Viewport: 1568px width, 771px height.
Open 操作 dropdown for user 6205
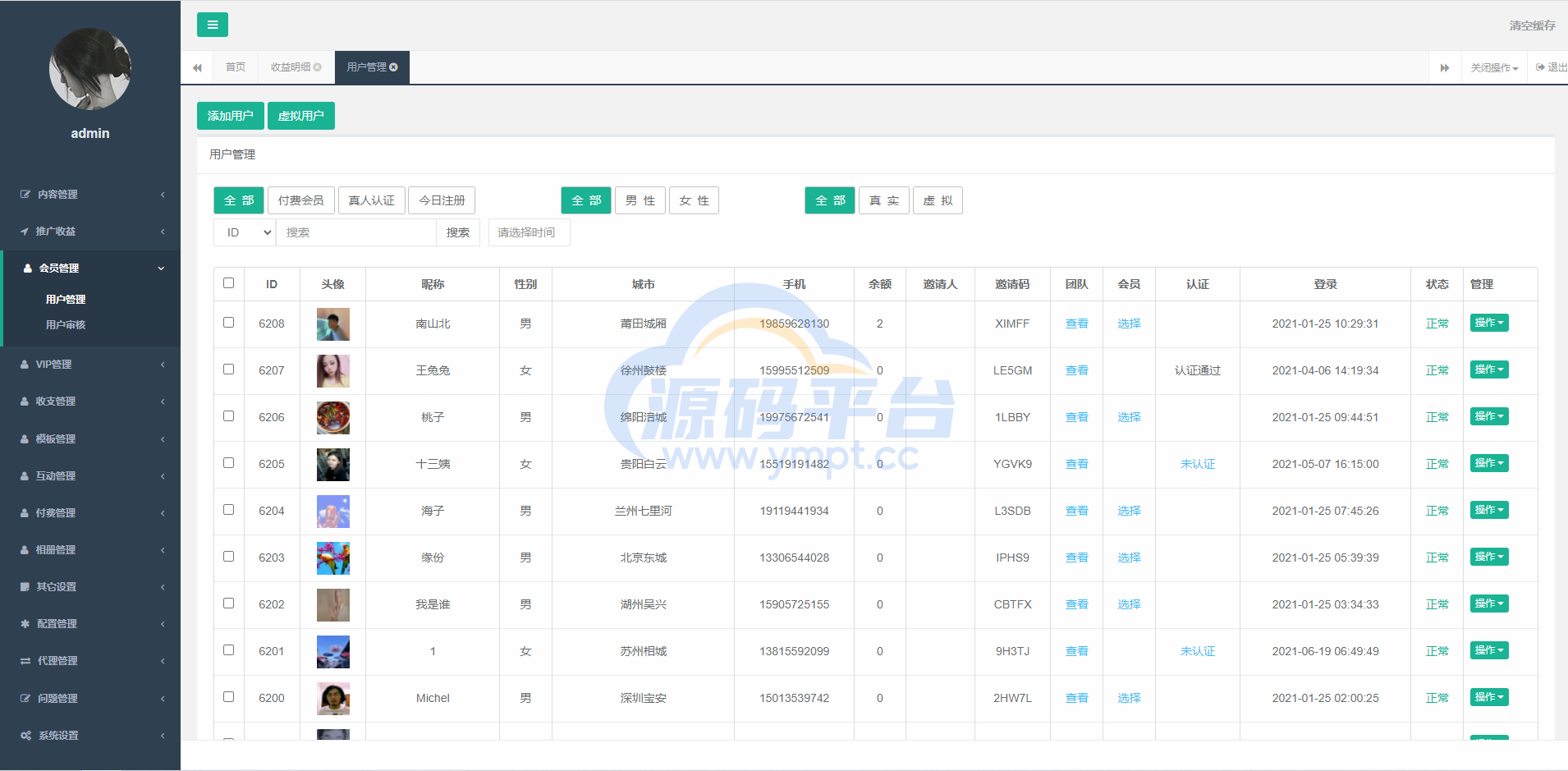click(1489, 464)
